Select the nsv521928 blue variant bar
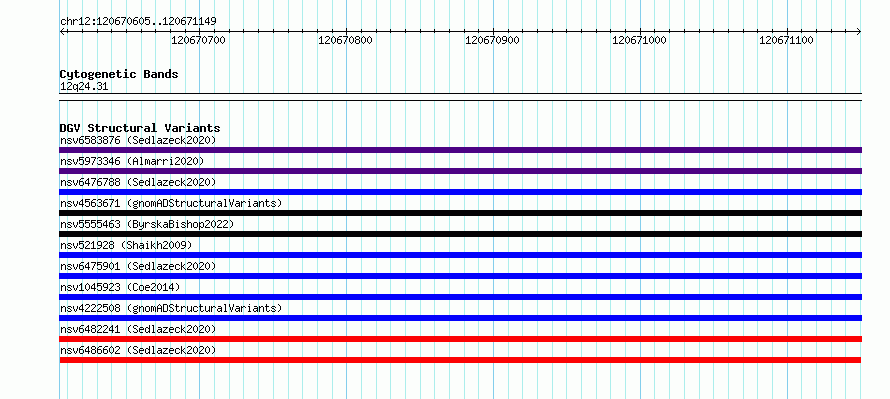 [x=460, y=255]
